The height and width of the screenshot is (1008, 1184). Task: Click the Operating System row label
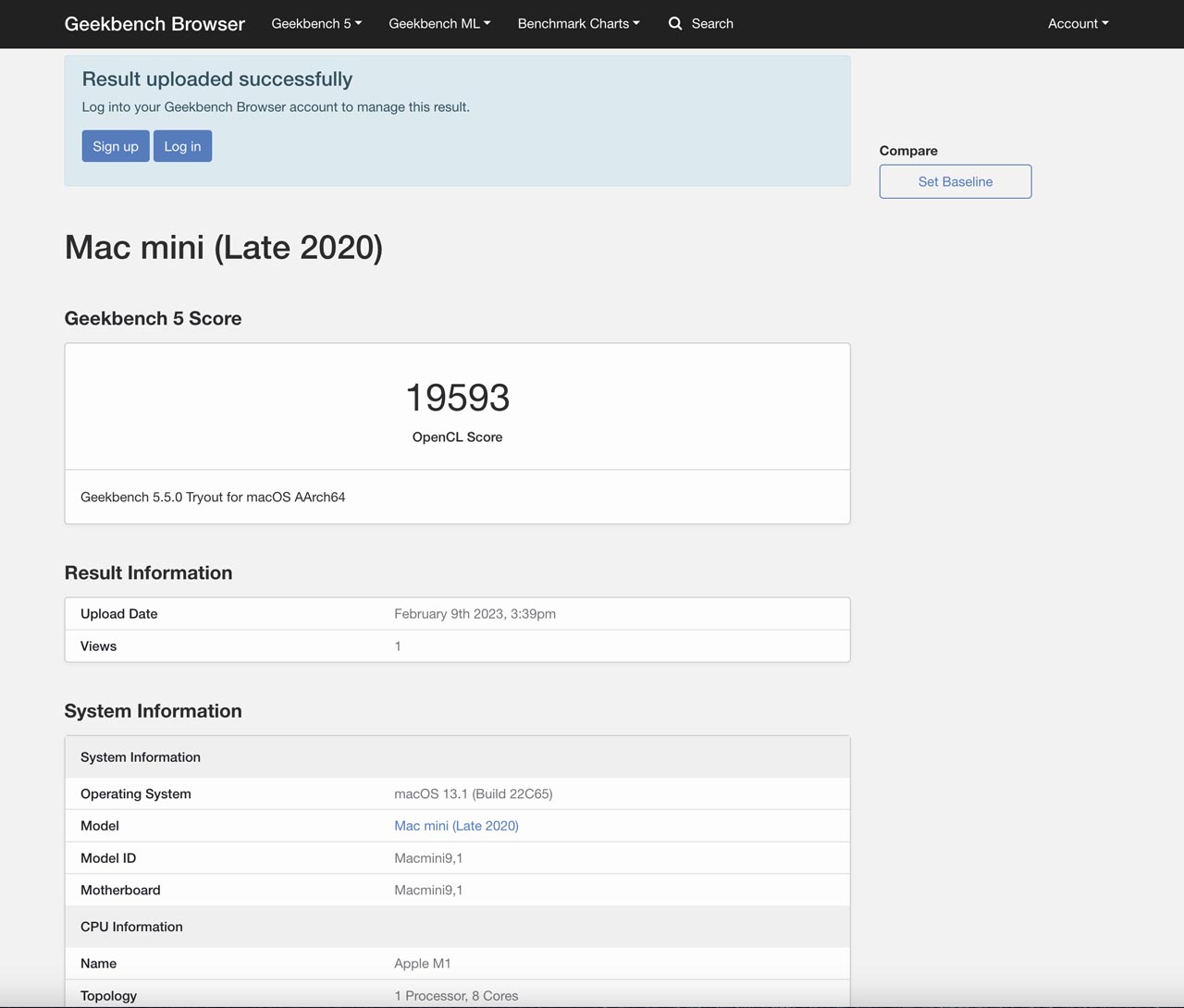(x=136, y=794)
